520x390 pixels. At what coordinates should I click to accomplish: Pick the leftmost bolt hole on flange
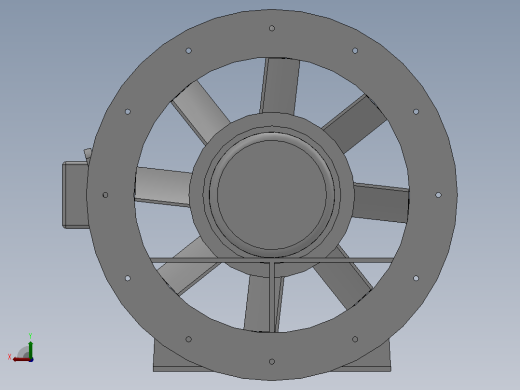tap(105, 195)
